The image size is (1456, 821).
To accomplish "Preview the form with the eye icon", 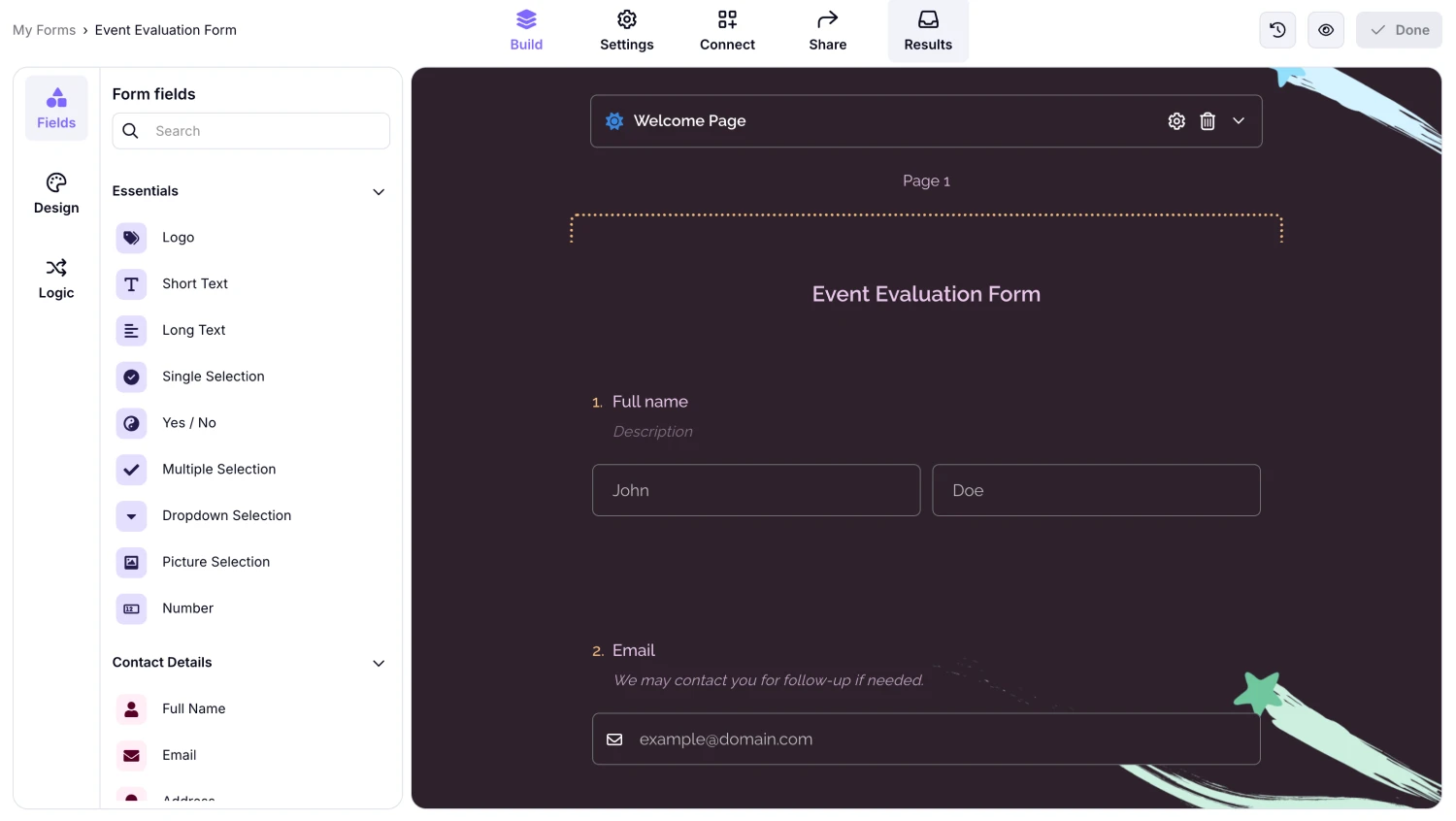I will pos(1325,29).
